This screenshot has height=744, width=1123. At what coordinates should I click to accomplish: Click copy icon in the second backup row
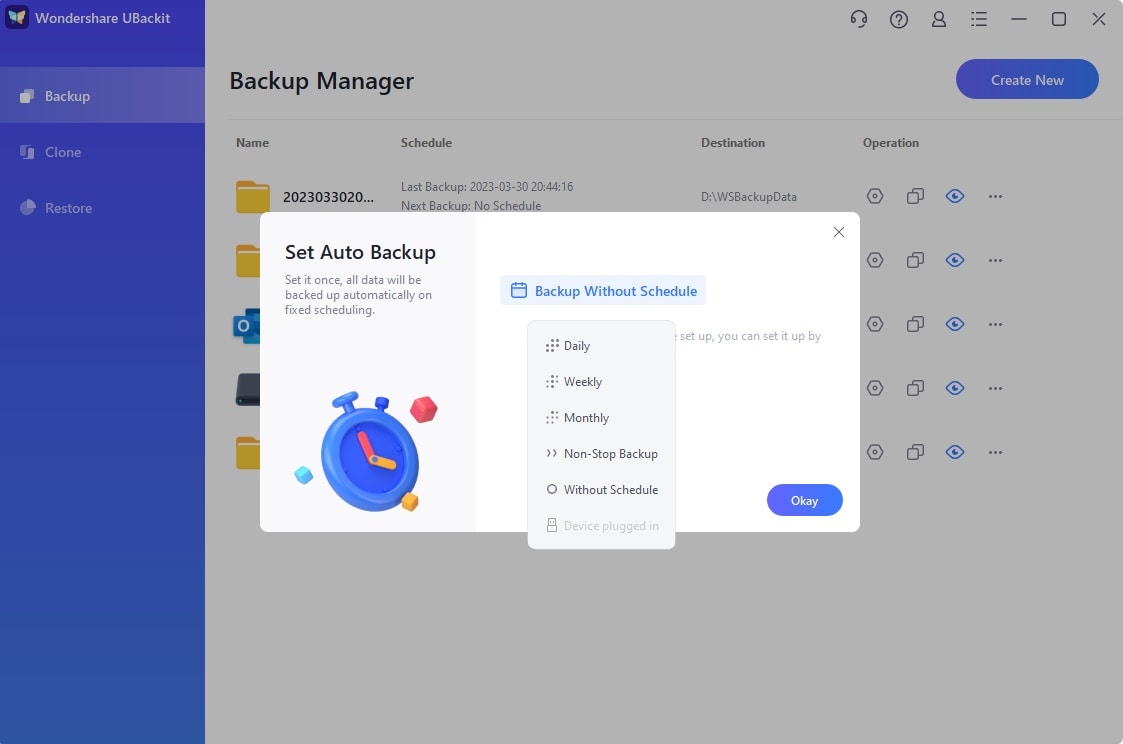[915, 260]
